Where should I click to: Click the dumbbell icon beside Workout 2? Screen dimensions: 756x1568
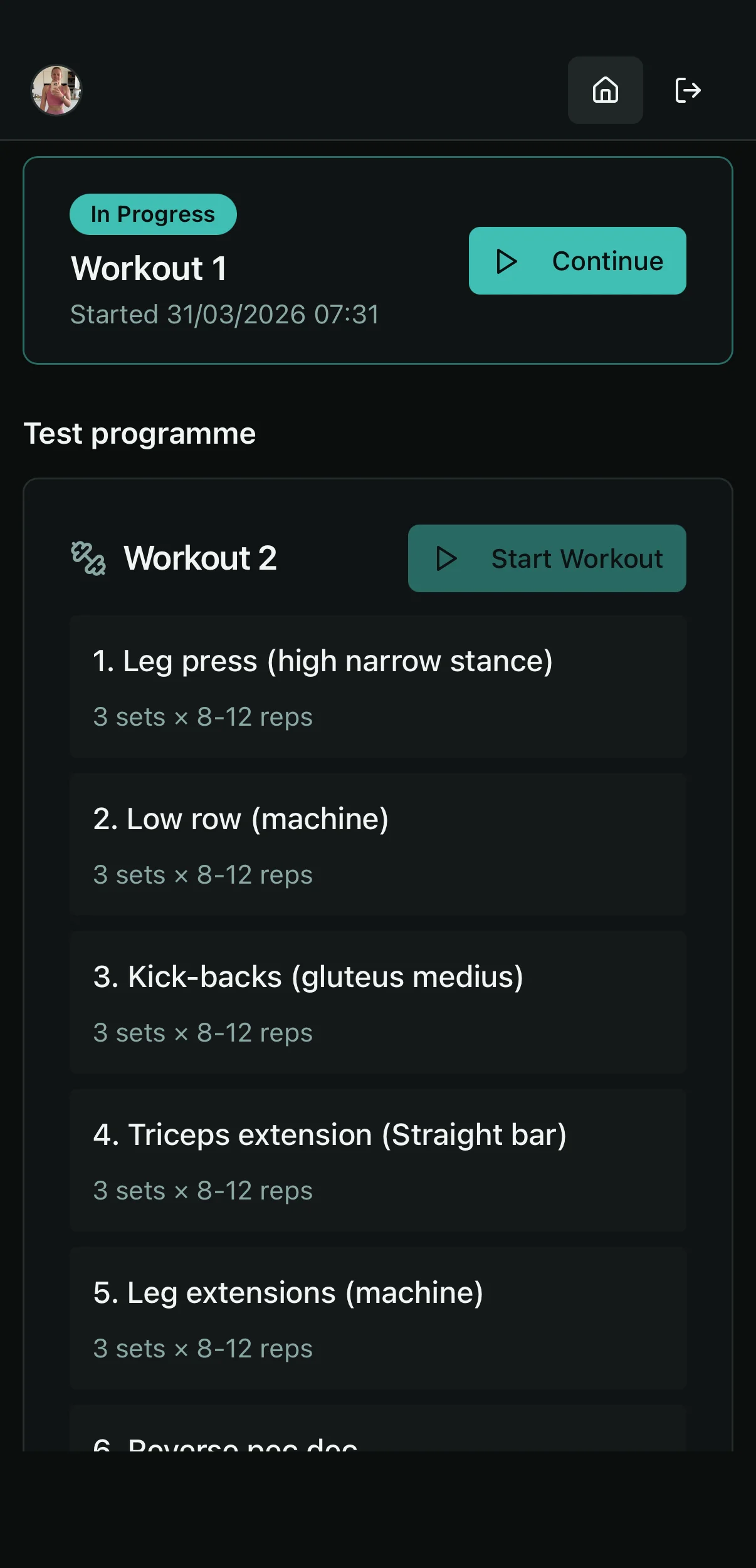point(88,558)
